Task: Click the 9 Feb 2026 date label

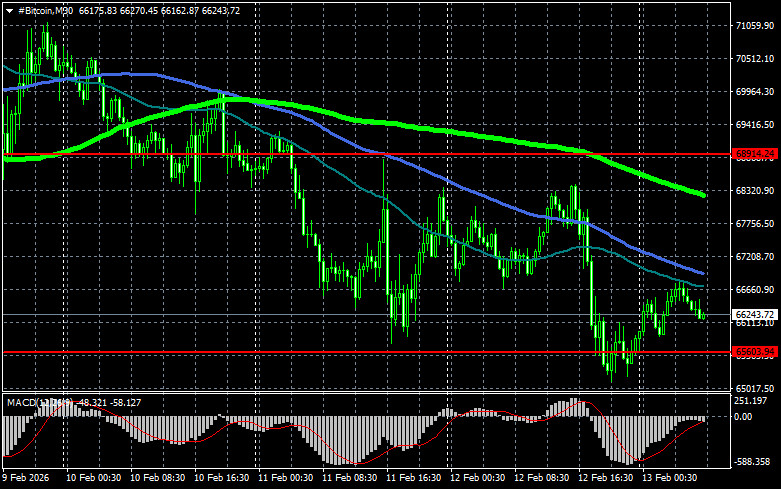Action: tap(27, 479)
